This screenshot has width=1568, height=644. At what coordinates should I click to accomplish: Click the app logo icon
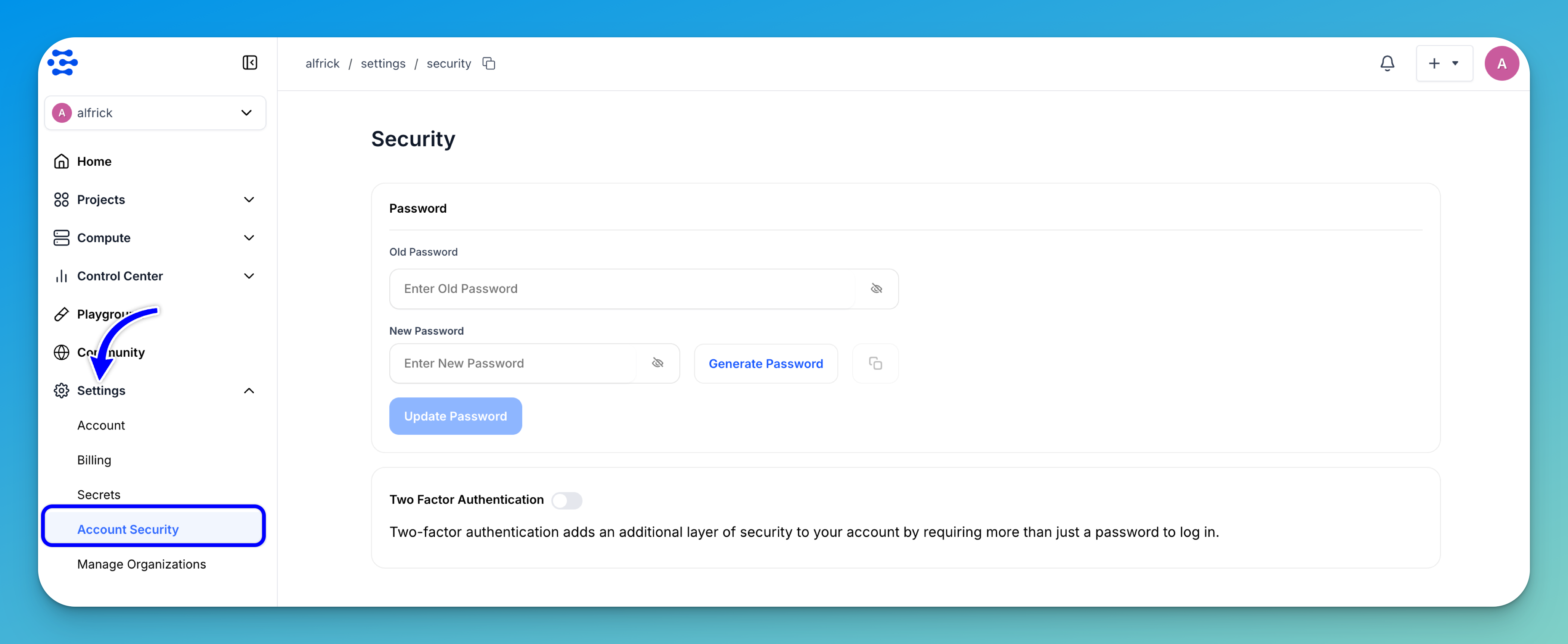pos(63,63)
